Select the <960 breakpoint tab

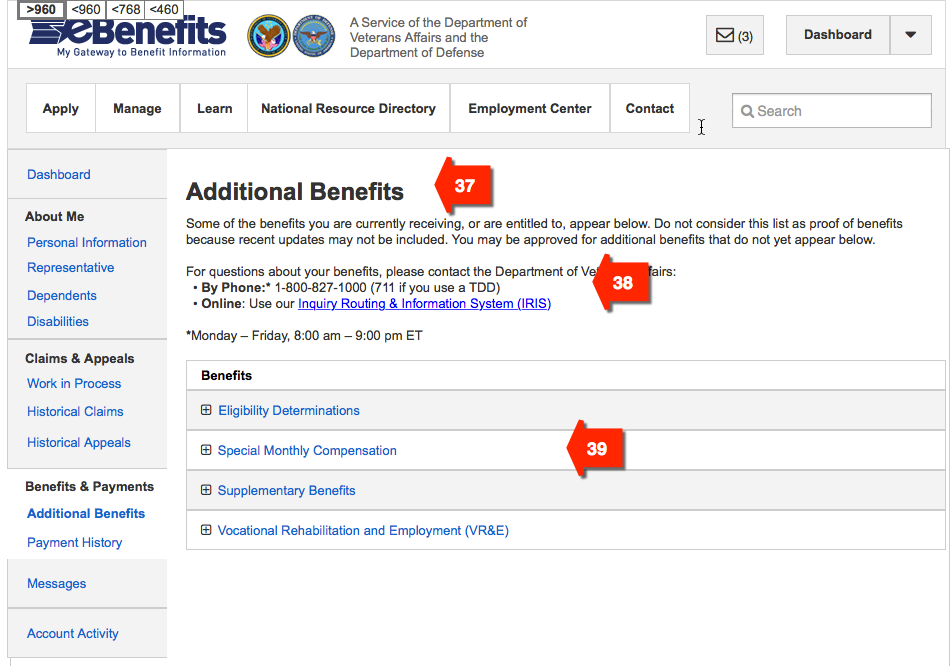pos(86,9)
